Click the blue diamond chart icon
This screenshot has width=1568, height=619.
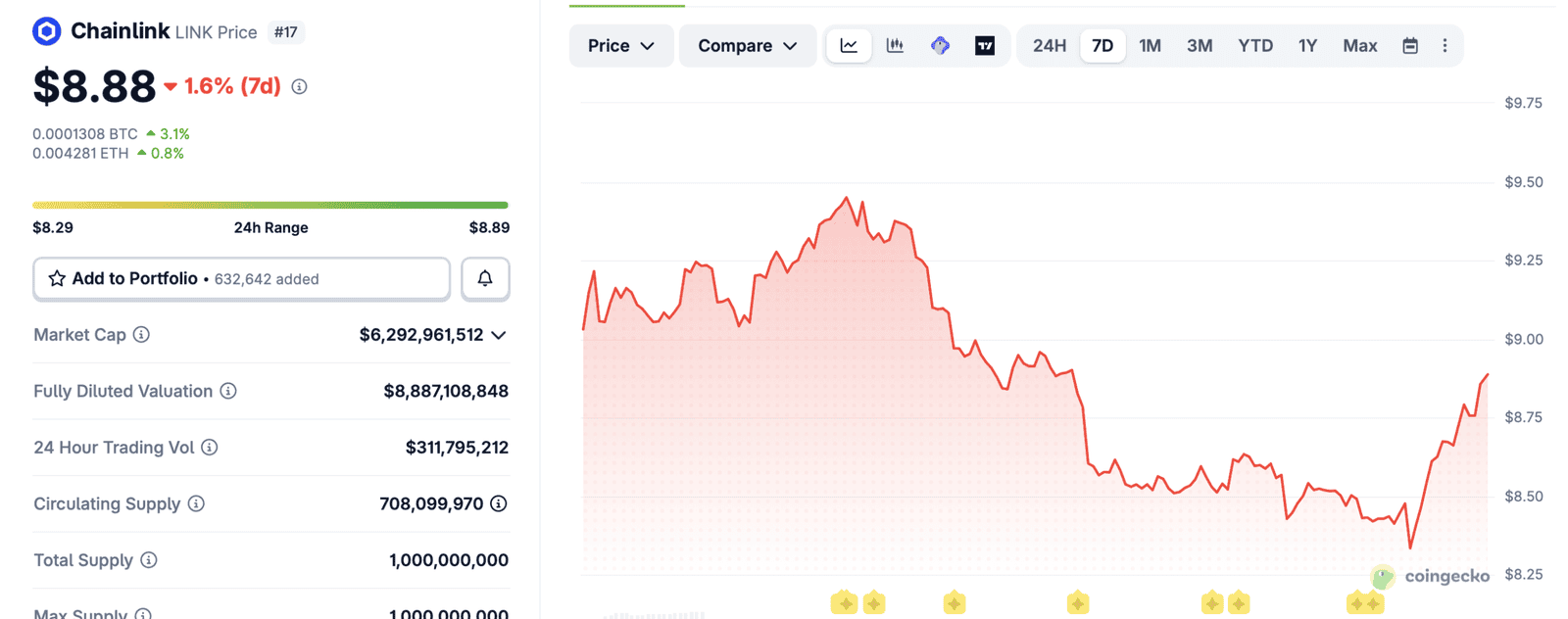click(940, 46)
